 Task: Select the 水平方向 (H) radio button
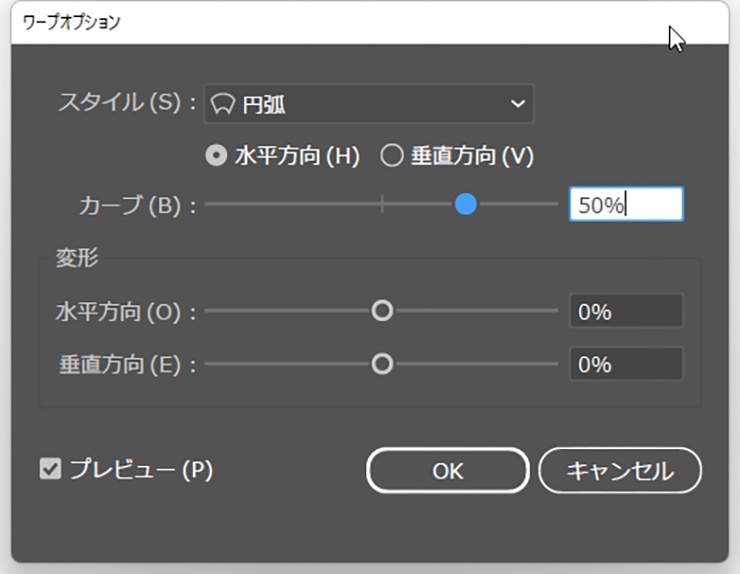click(215, 156)
